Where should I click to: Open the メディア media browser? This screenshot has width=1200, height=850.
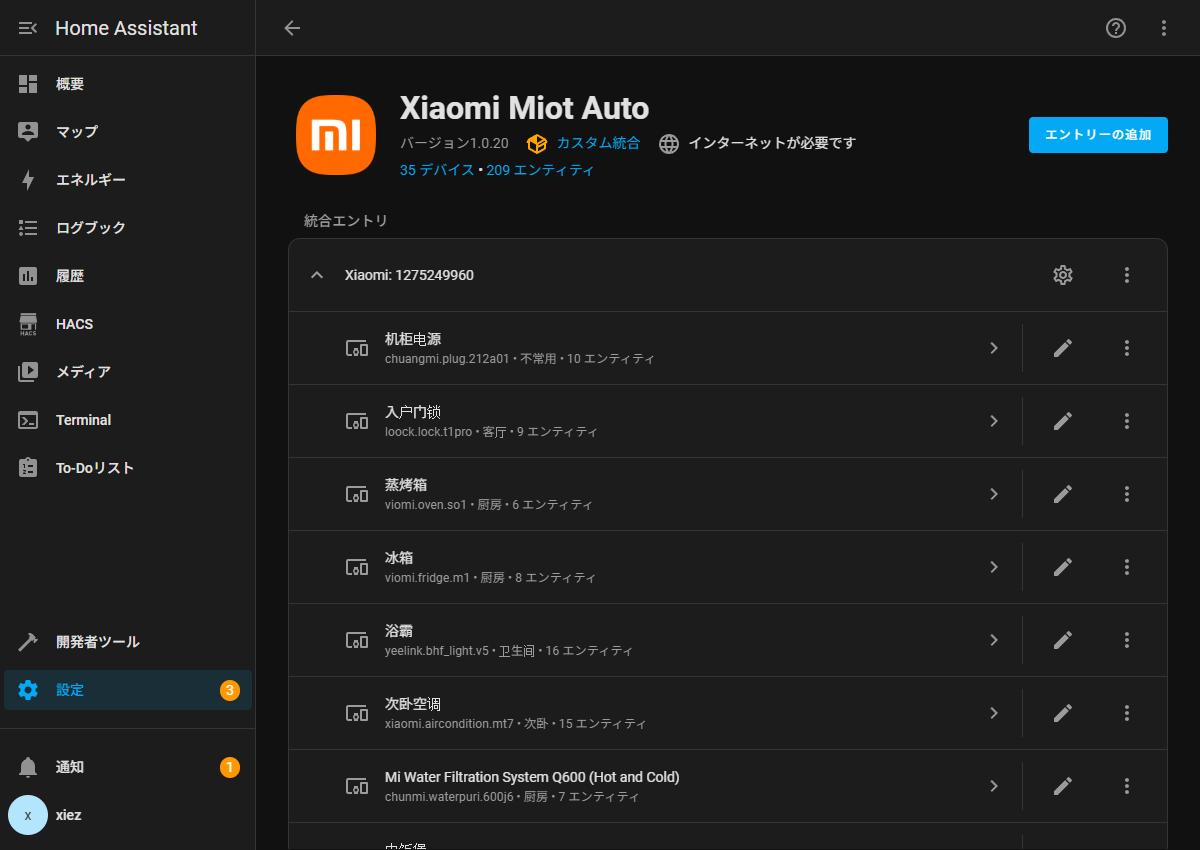[x=128, y=372]
